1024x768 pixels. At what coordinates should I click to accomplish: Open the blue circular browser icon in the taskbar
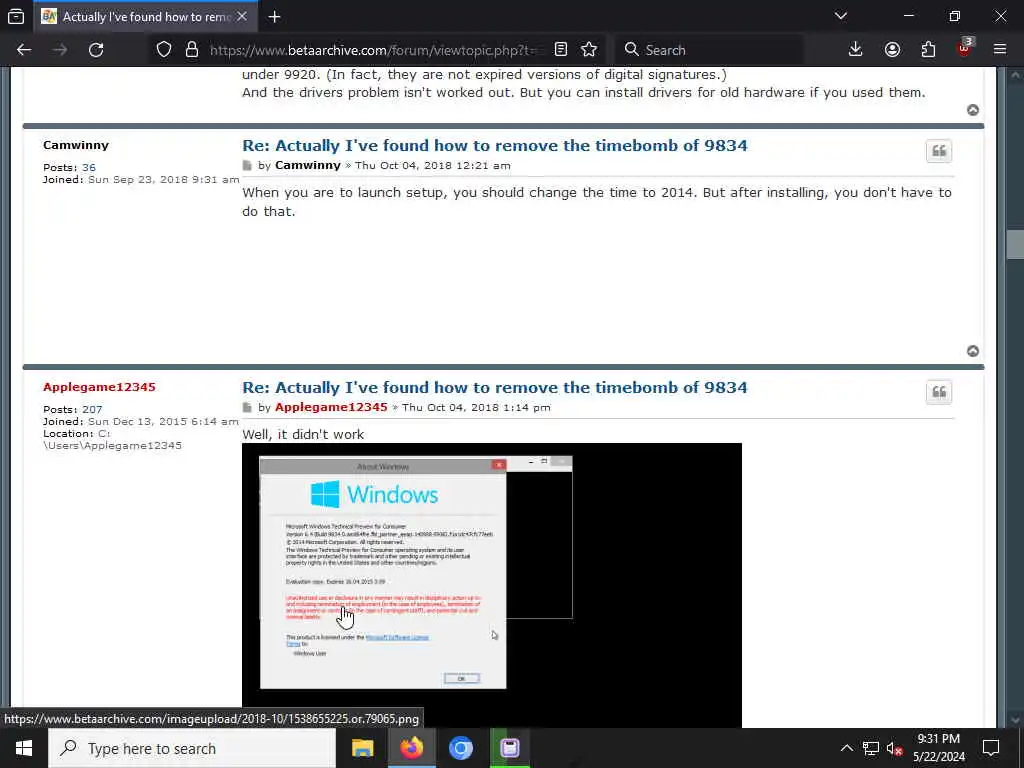(461, 748)
